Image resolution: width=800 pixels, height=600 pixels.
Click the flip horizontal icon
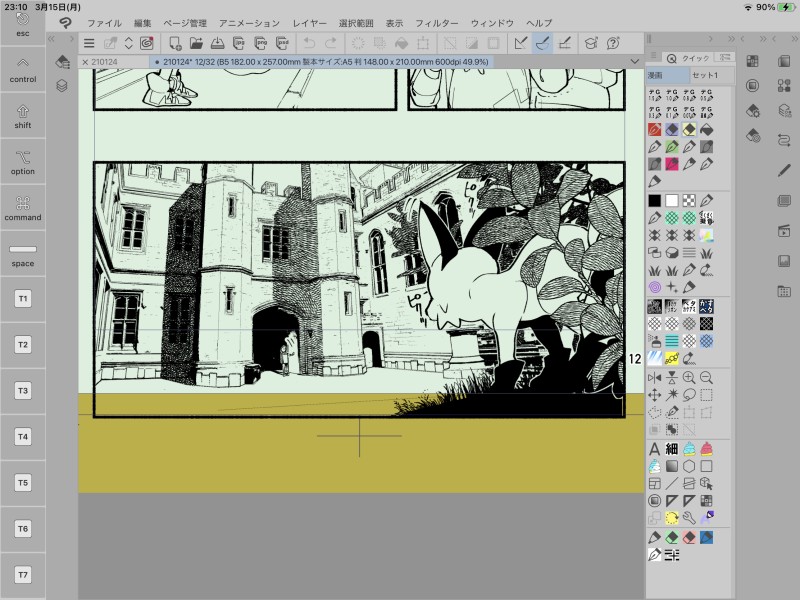[x=654, y=378]
